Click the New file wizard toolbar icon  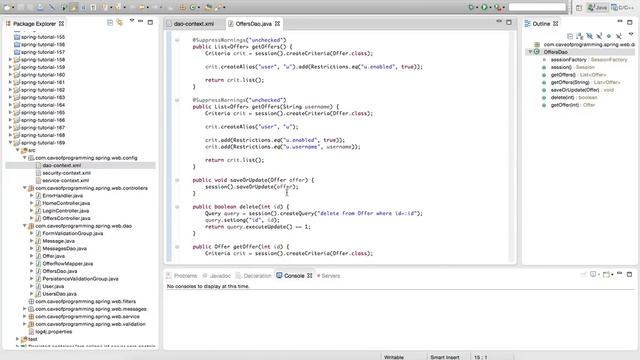click(8, 7)
